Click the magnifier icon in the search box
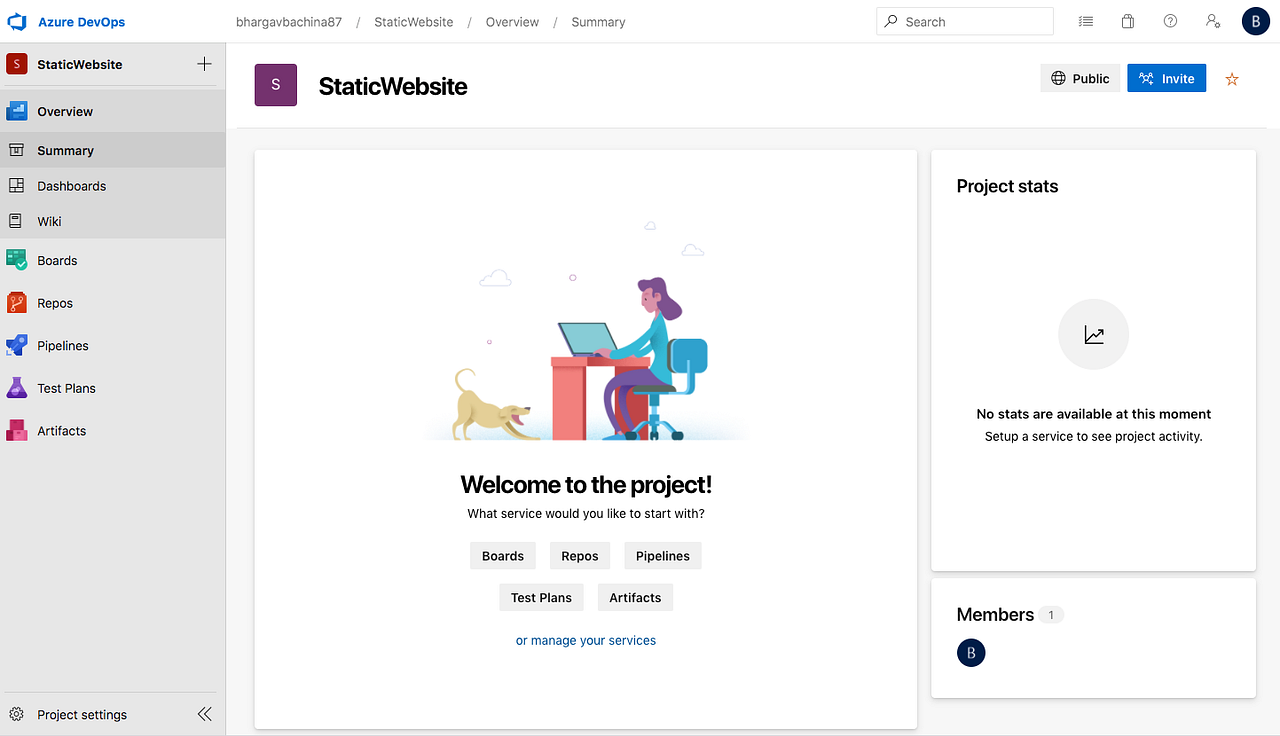 (x=891, y=21)
